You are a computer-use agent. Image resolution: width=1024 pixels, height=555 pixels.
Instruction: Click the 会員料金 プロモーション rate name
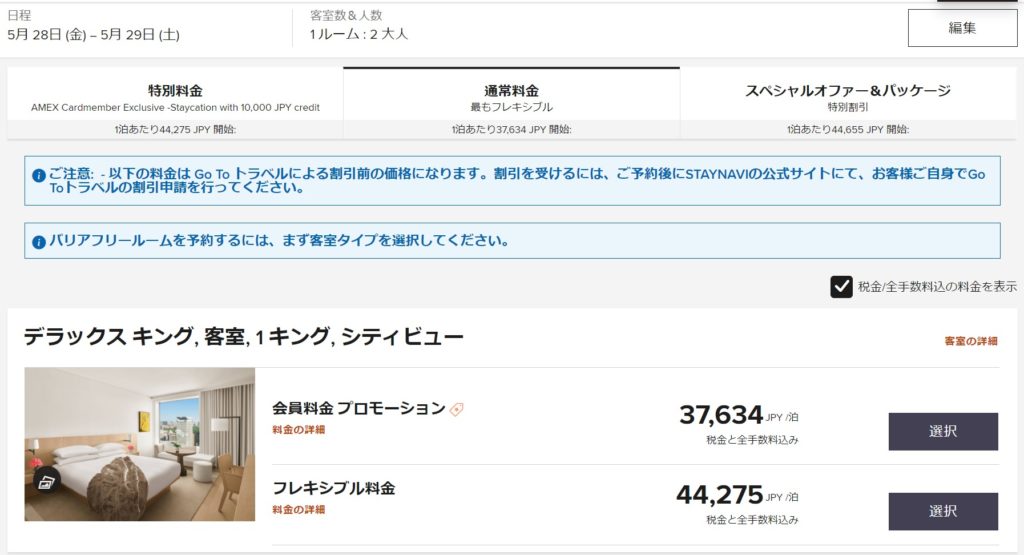tap(358, 408)
